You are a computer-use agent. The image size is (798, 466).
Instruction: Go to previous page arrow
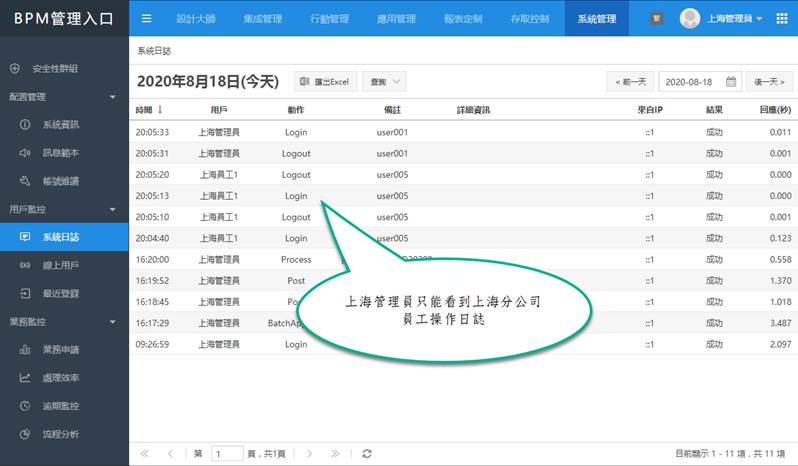point(170,453)
